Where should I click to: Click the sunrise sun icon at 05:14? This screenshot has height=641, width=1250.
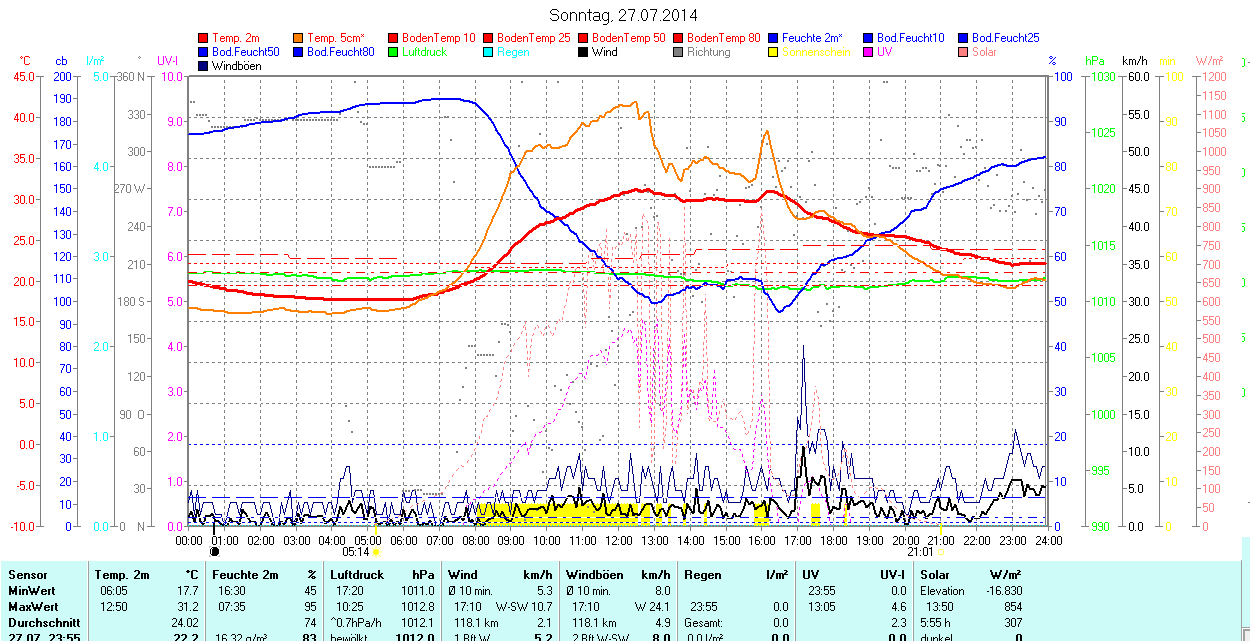tap(377, 551)
